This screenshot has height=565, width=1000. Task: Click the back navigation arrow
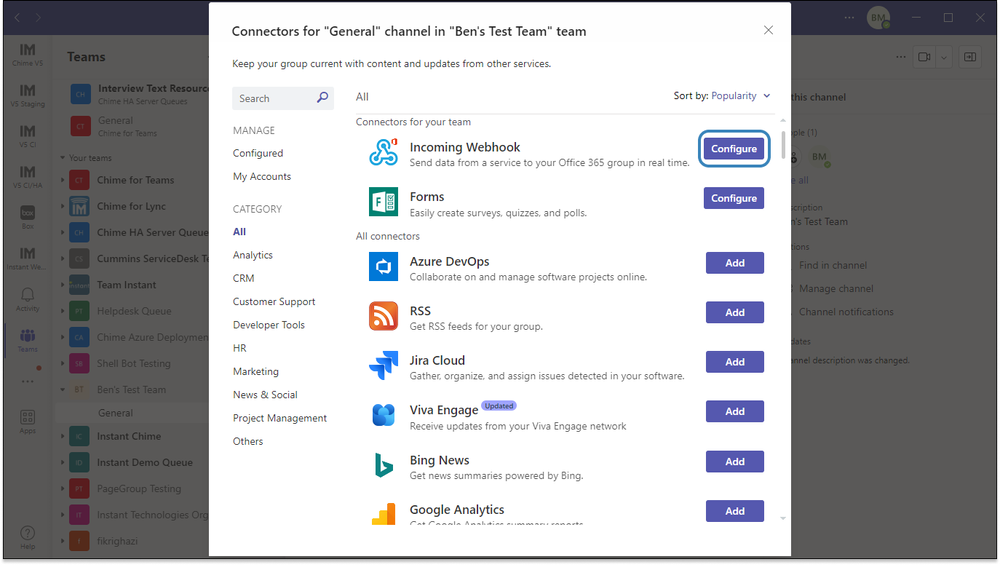point(17,18)
